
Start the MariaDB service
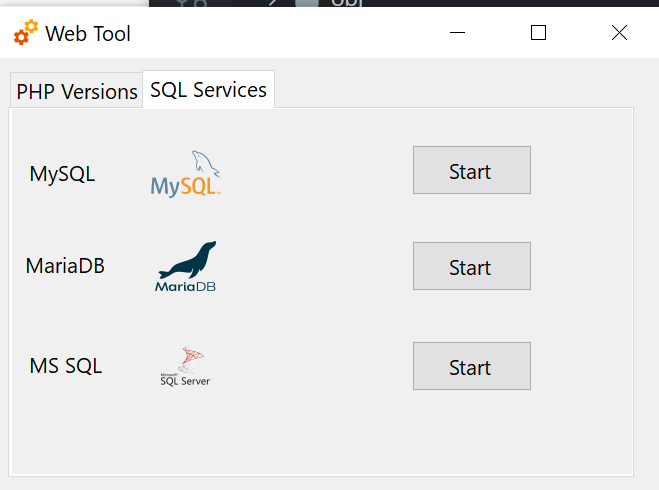point(472,266)
